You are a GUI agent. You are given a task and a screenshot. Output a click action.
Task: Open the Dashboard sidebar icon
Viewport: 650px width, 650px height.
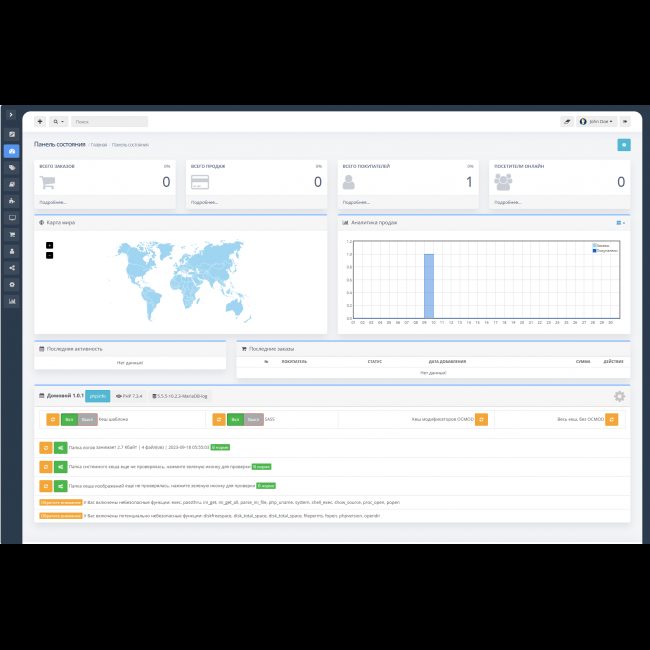pos(11,151)
